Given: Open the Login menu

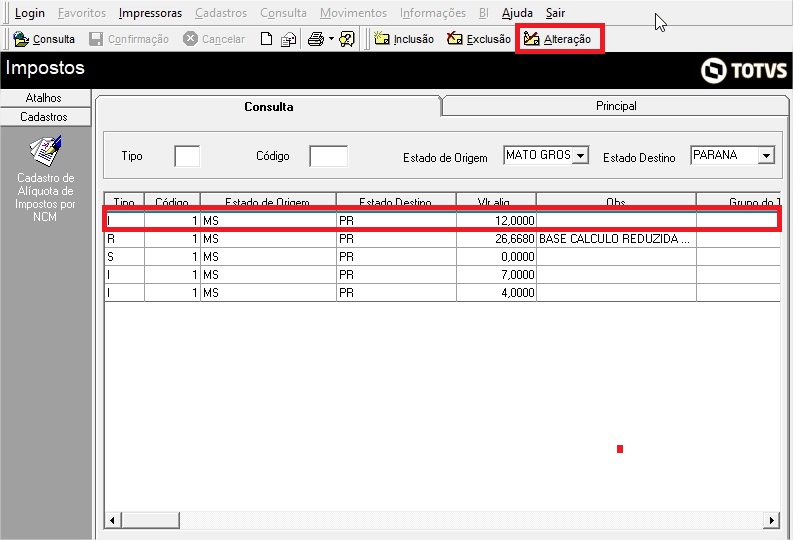Looking at the screenshot, I should tap(29, 13).
